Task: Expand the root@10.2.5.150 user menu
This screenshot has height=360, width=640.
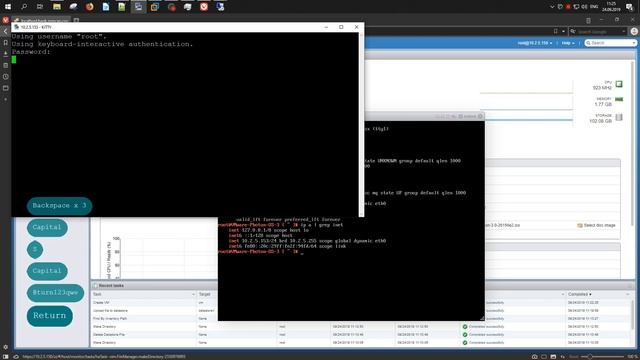Action: coord(535,43)
